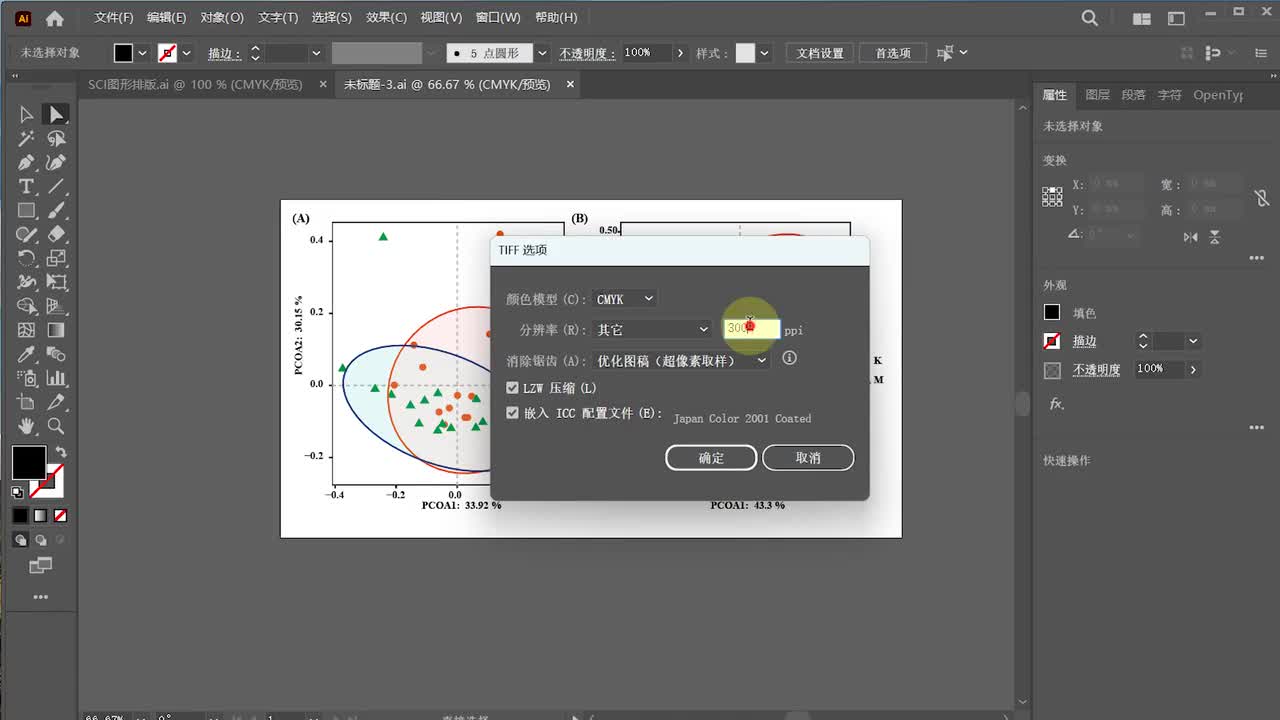Select the Rectangle tool
1280x720 pixels.
pyautogui.click(x=26, y=211)
